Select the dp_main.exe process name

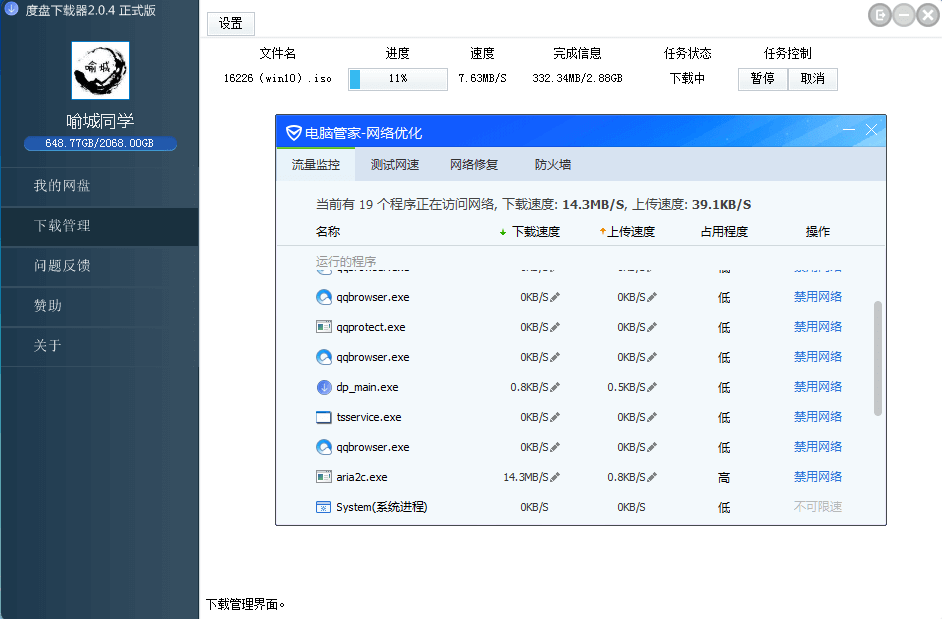tap(367, 387)
